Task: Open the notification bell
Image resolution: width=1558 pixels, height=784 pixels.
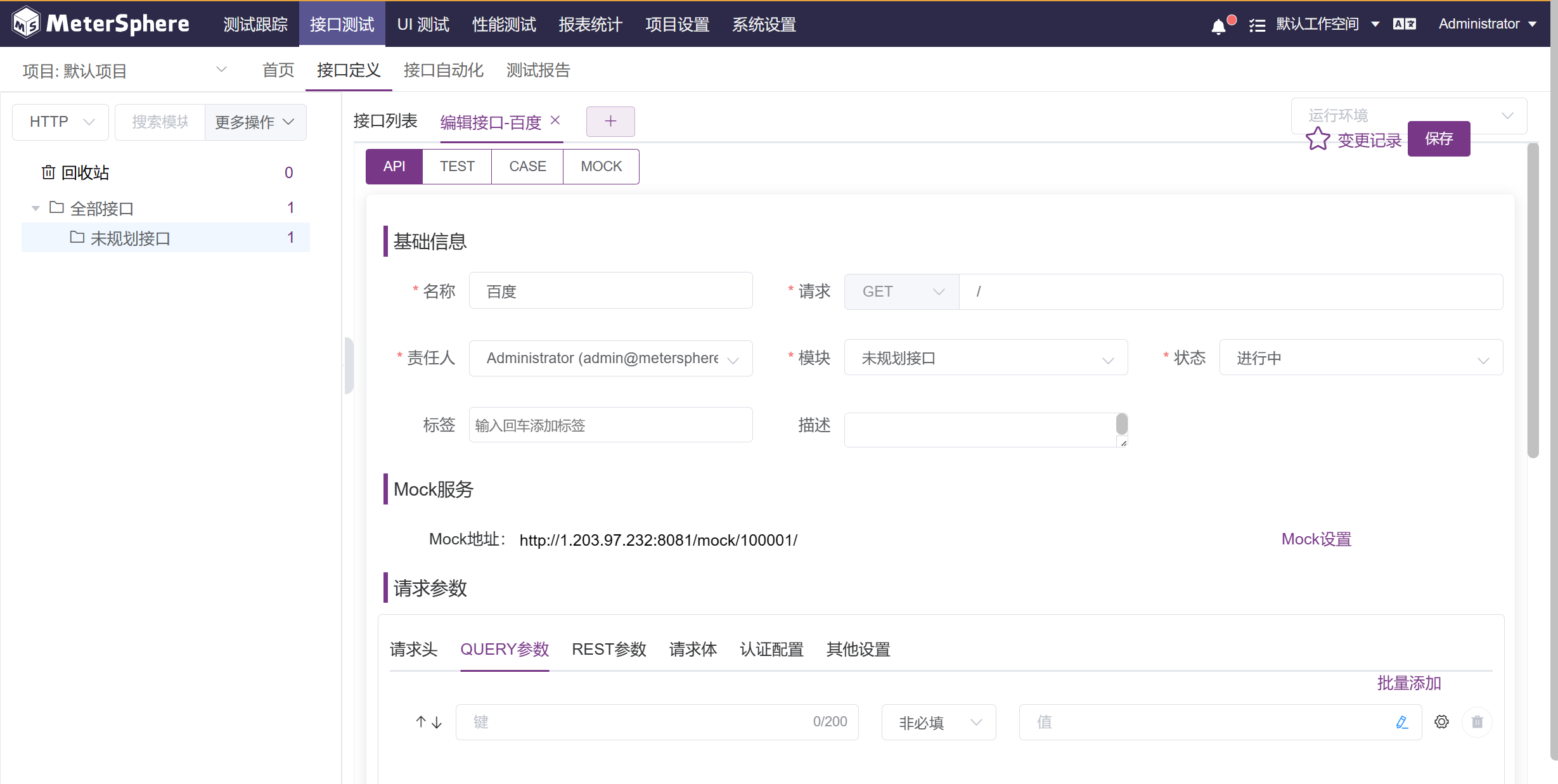Action: (1218, 26)
